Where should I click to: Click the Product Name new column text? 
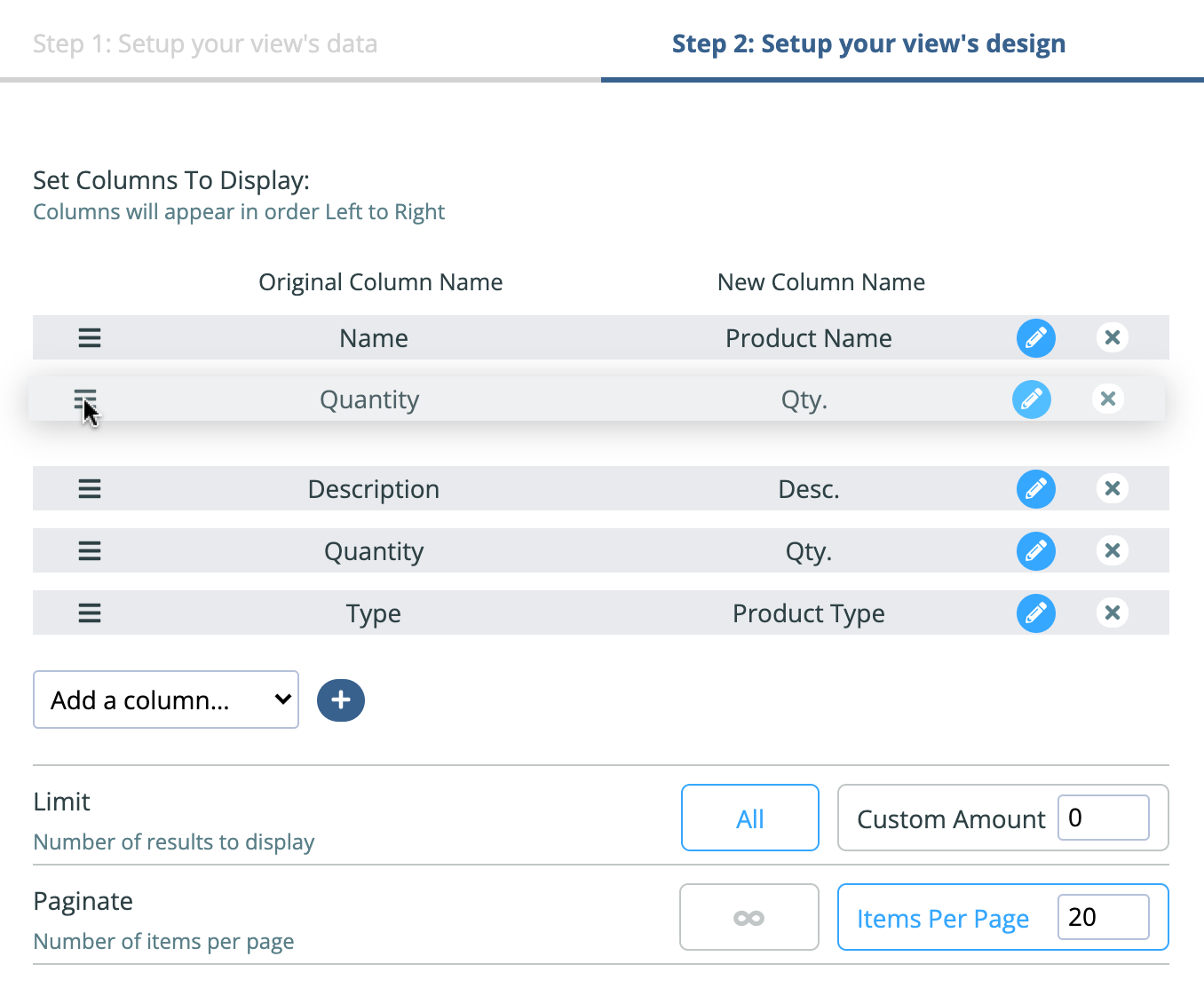(809, 338)
